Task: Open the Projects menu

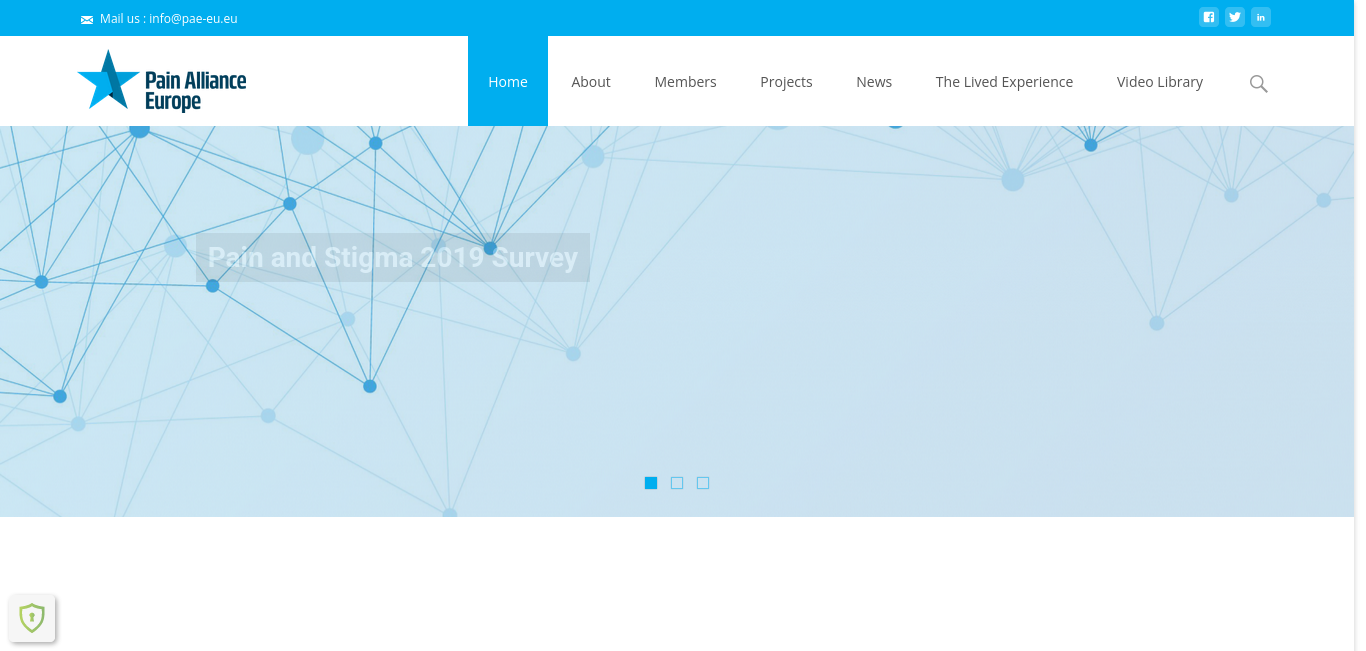Action: [x=786, y=82]
